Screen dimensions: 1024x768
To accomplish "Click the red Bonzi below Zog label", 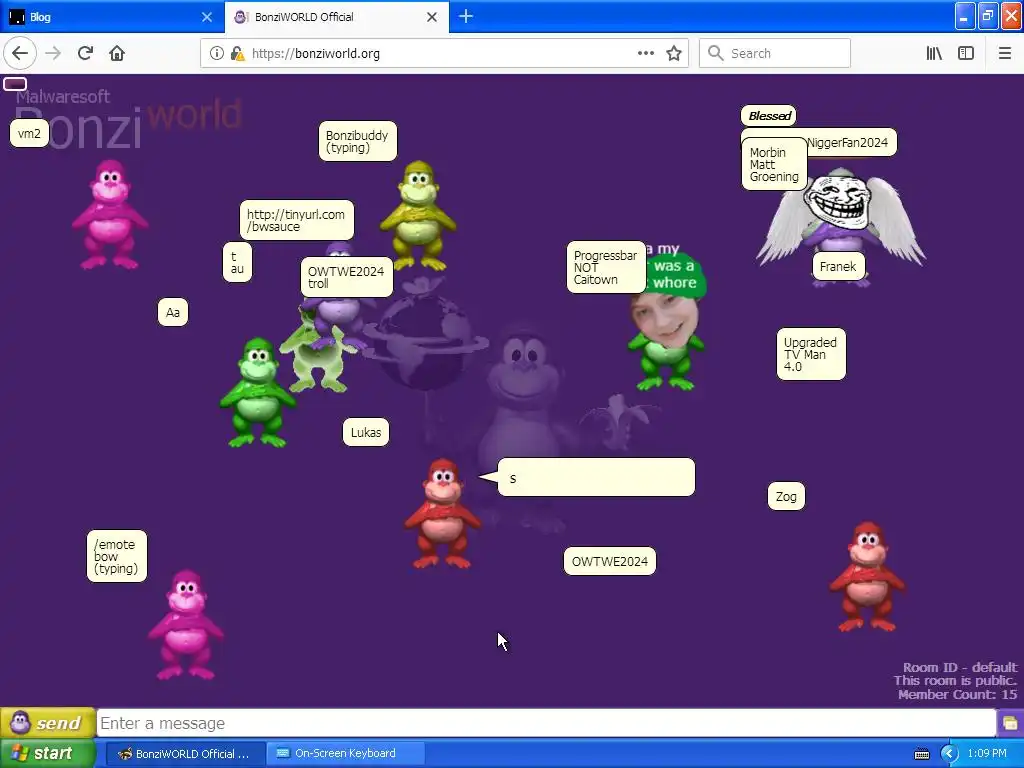I will 867,576.
